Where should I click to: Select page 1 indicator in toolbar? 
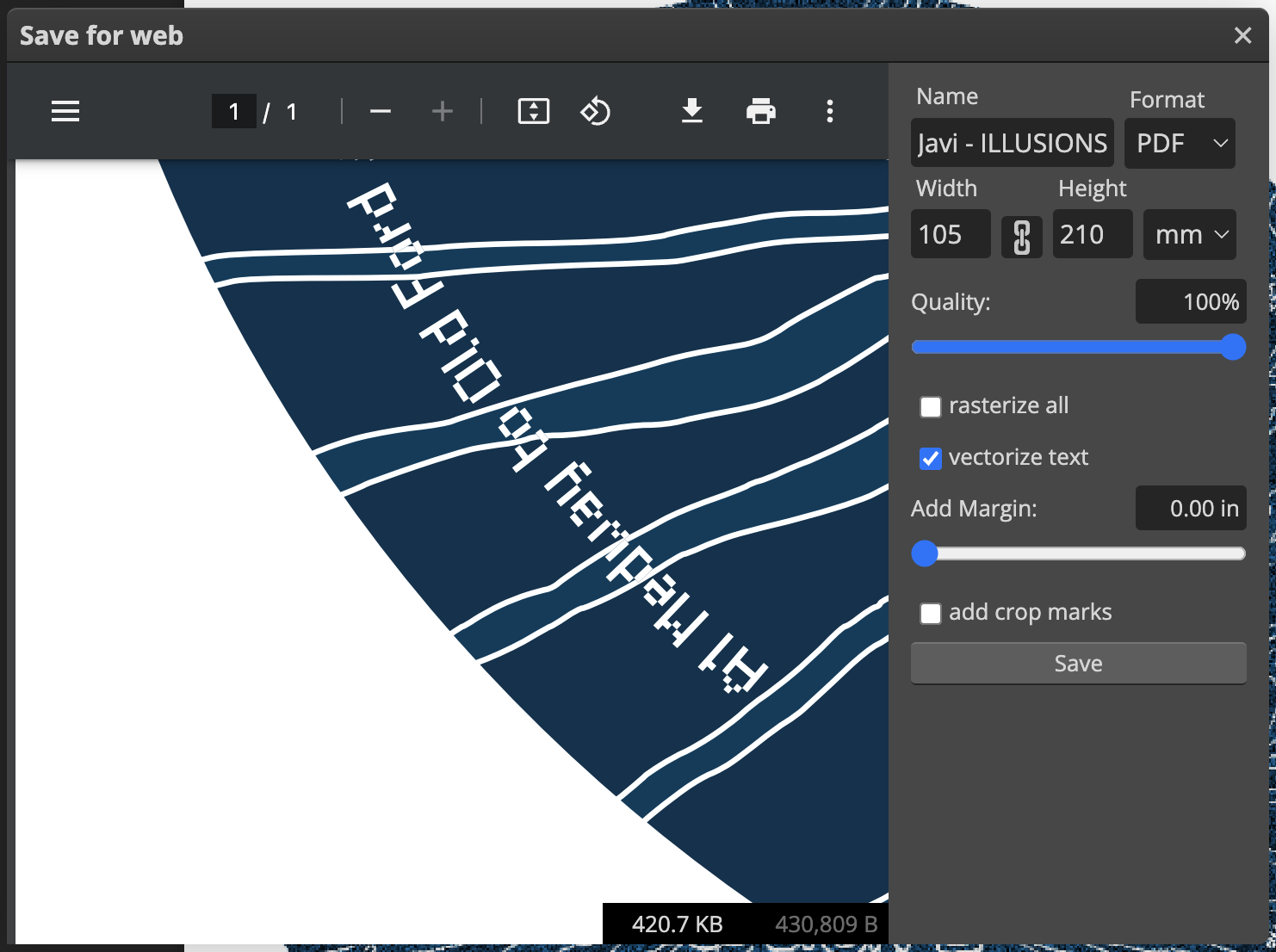click(233, 111)
